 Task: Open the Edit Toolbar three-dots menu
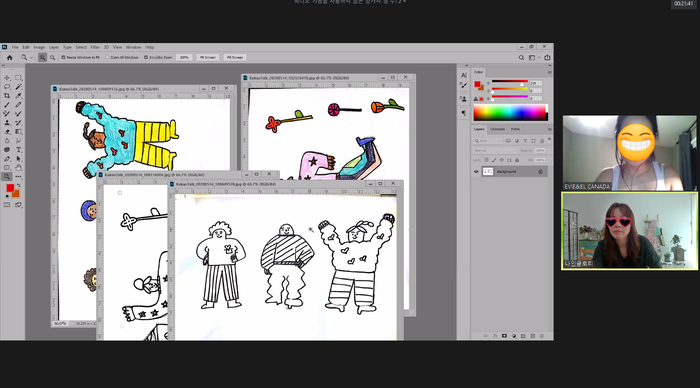(x=18, y=177)
